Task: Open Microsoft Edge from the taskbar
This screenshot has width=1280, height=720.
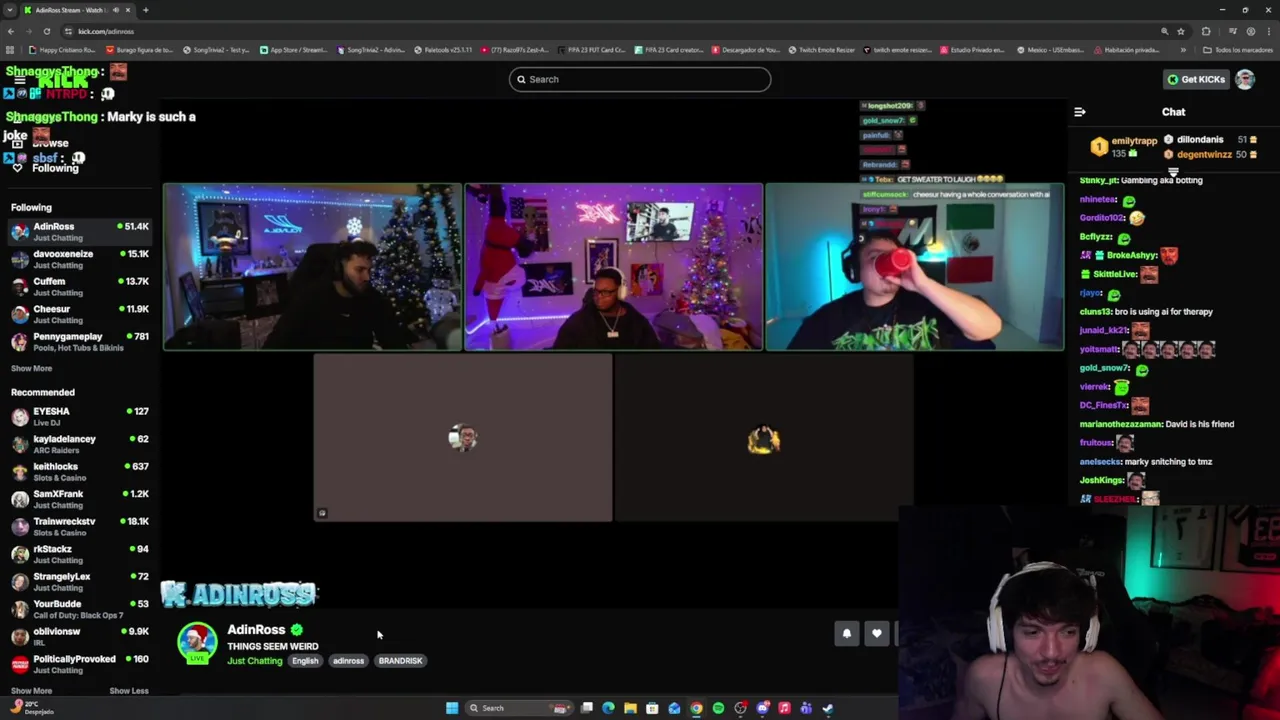Action: [608, 708]
